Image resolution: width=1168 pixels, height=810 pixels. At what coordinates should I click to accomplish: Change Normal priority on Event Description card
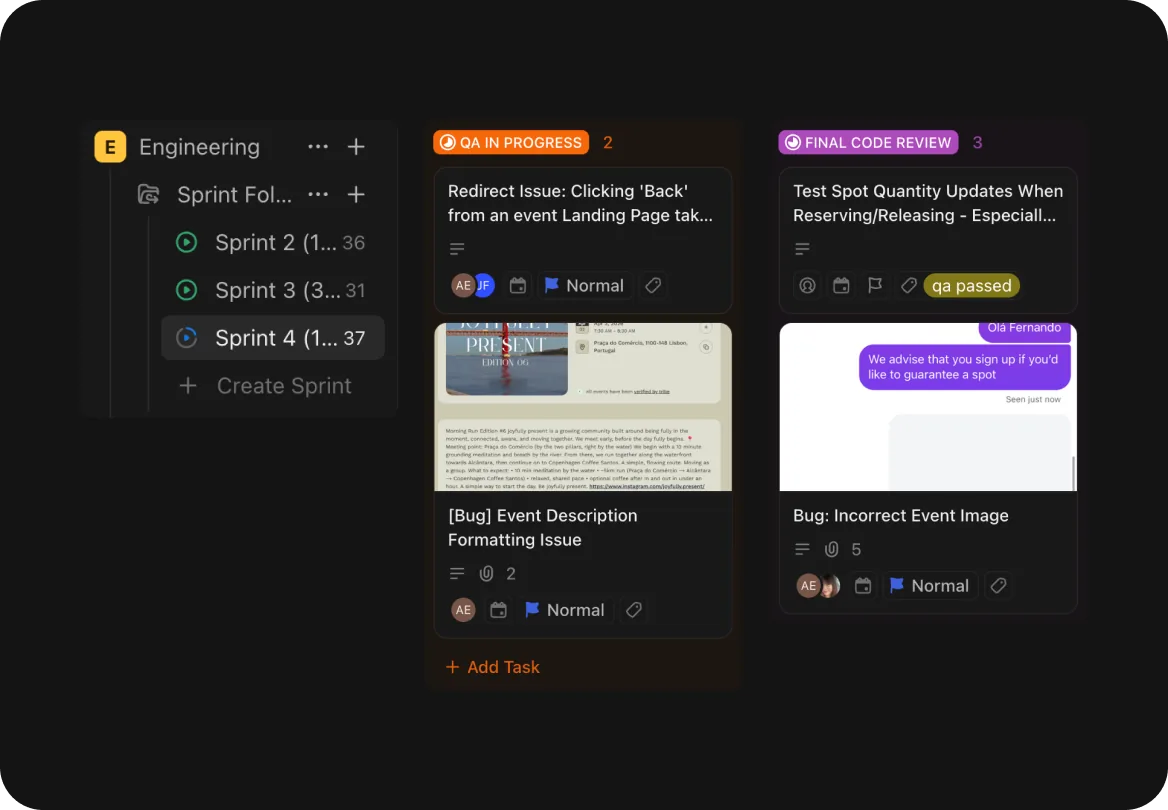(565, 610)
